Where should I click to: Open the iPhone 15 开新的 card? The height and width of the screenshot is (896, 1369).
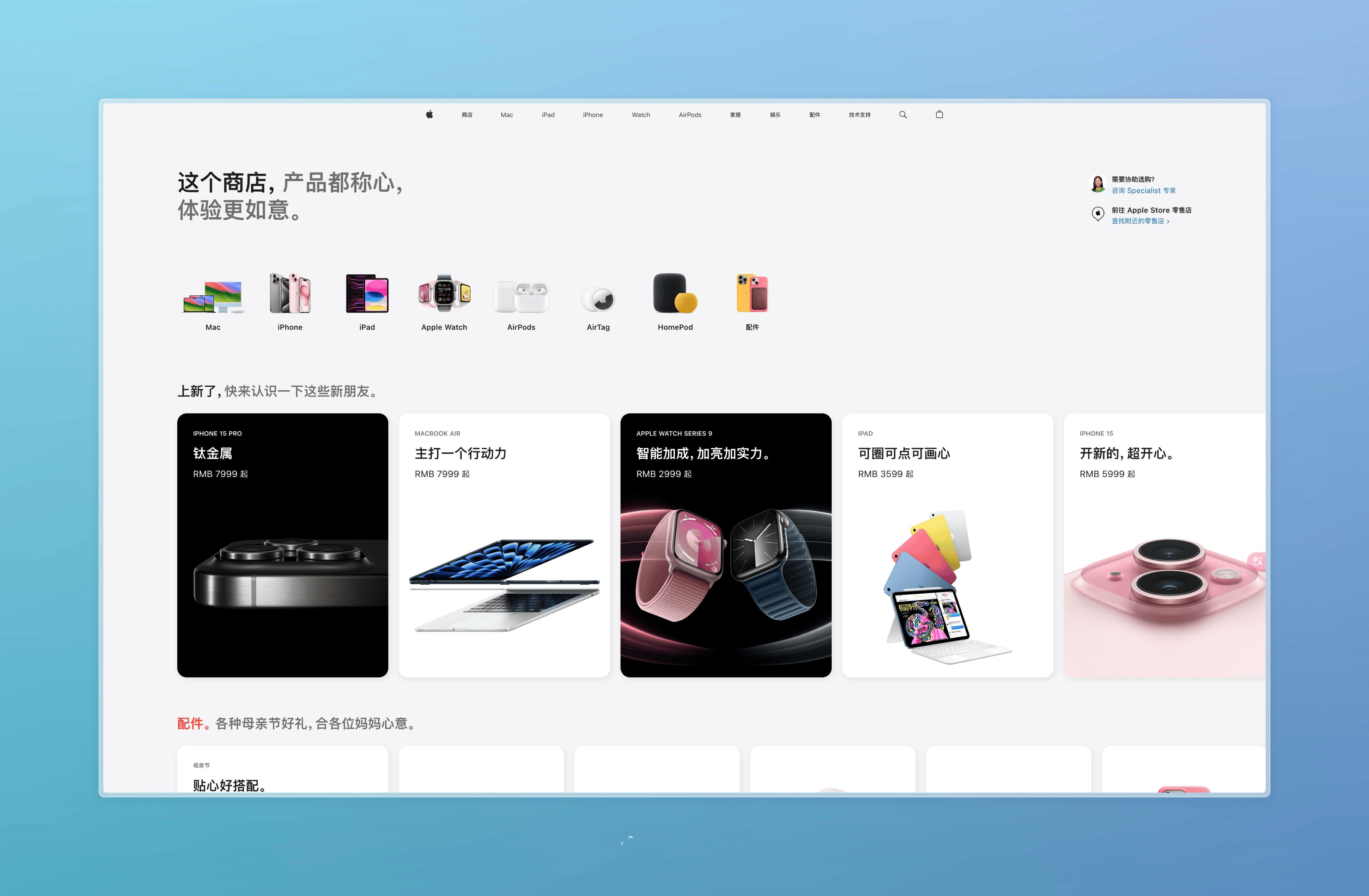1165,545
